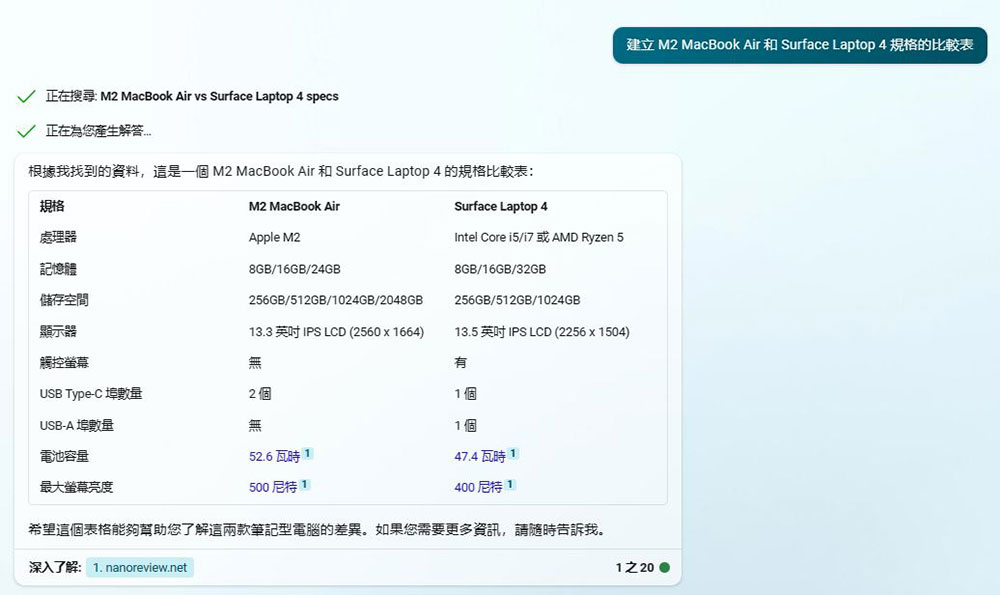Viewport: 1000px width, 595px height.
Task: Click the user message bubble about 規格的比較表
Action: pos(800,45)
